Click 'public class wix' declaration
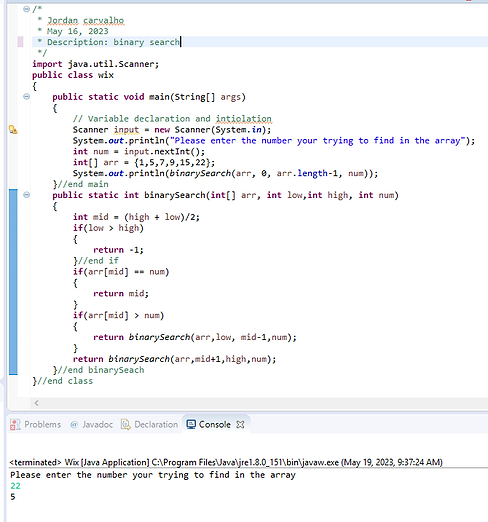Image resolution: width=488 pixels, height=522 pixels. (73, 75)
